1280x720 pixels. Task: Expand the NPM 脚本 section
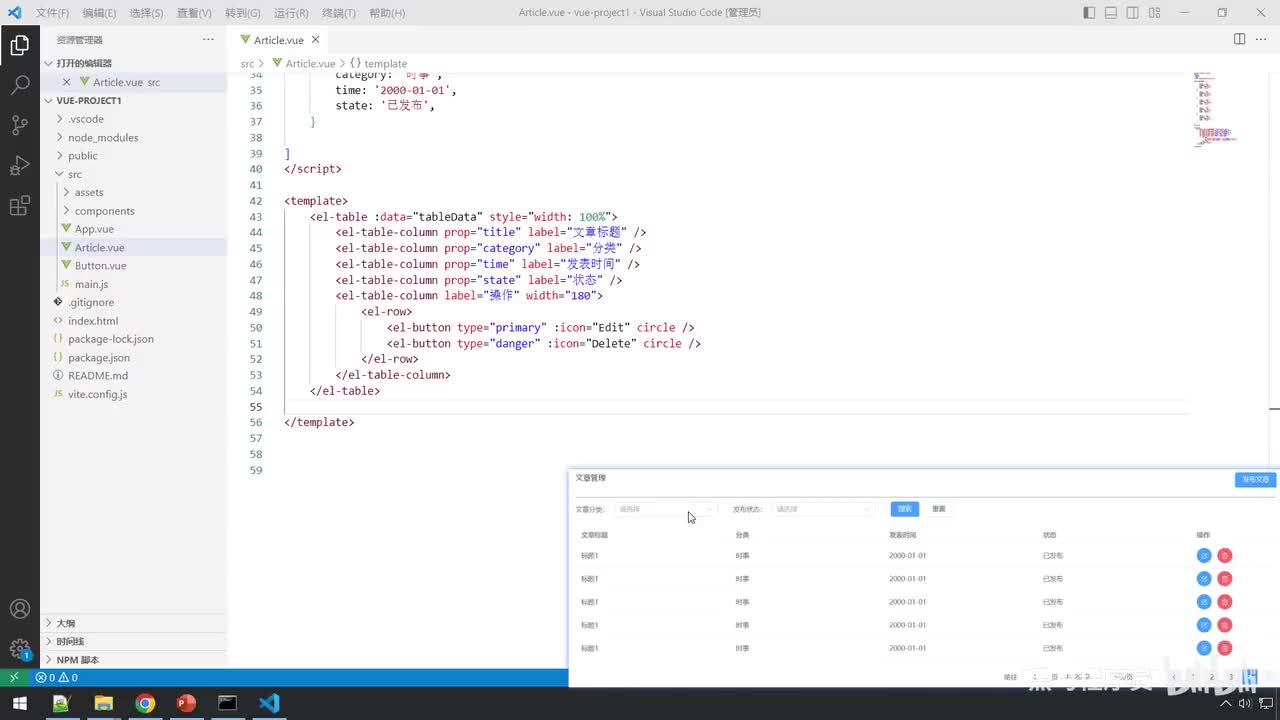click(77, 660)
